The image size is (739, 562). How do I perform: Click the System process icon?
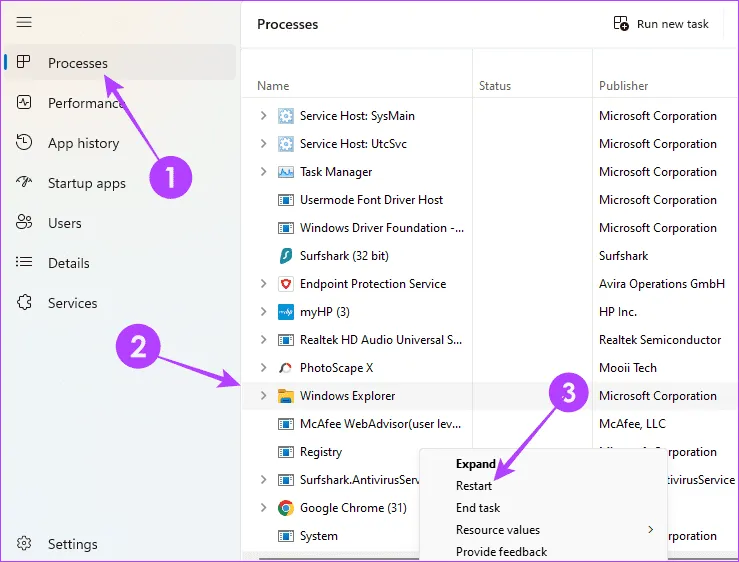pyautogui.click(x=286, y=536)
